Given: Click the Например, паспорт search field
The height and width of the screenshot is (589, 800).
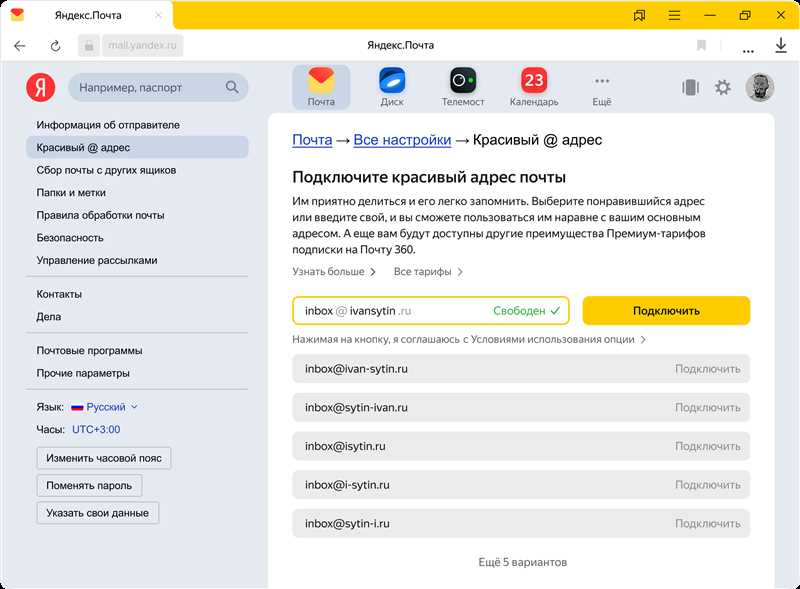Looking at the screenshot, I should tap(158, 87).
